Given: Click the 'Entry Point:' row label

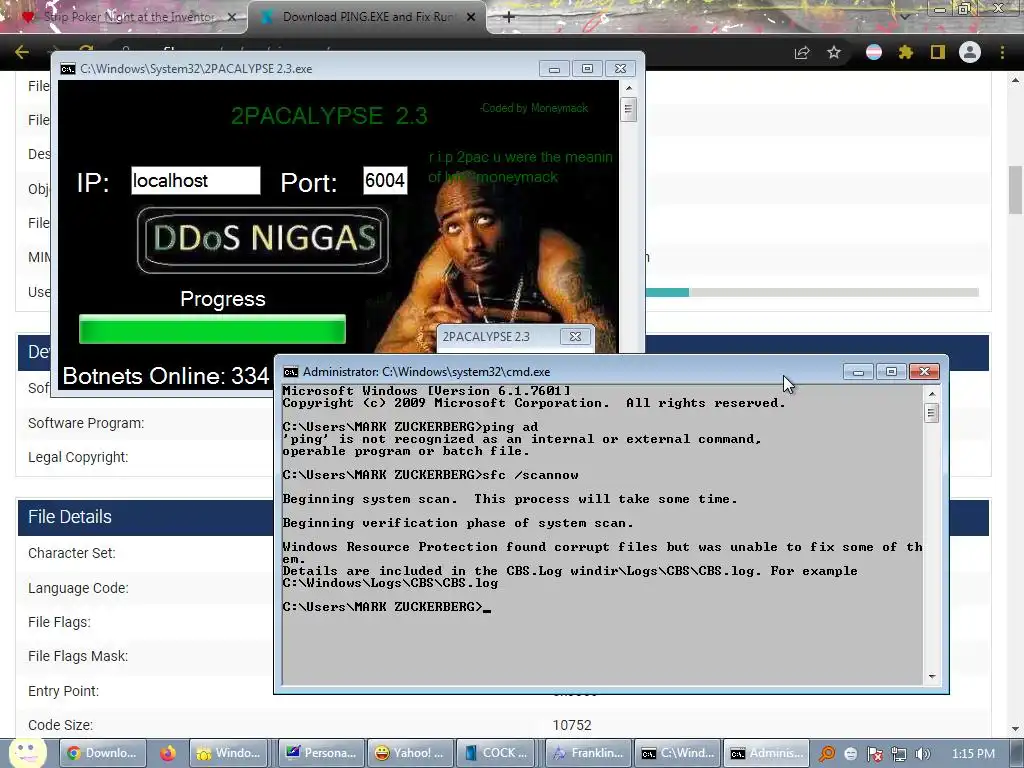Looking at the screenshot, I should click(x=63, y=691).
